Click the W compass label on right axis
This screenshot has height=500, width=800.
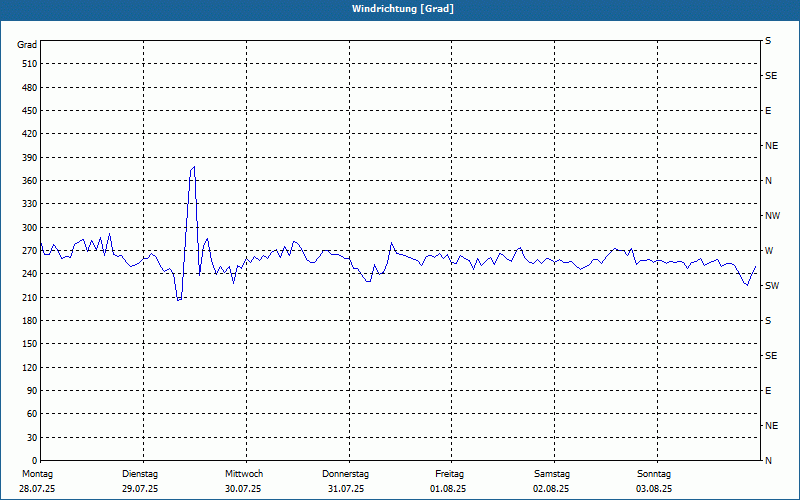pyautogui.click(x=768, y=251)
